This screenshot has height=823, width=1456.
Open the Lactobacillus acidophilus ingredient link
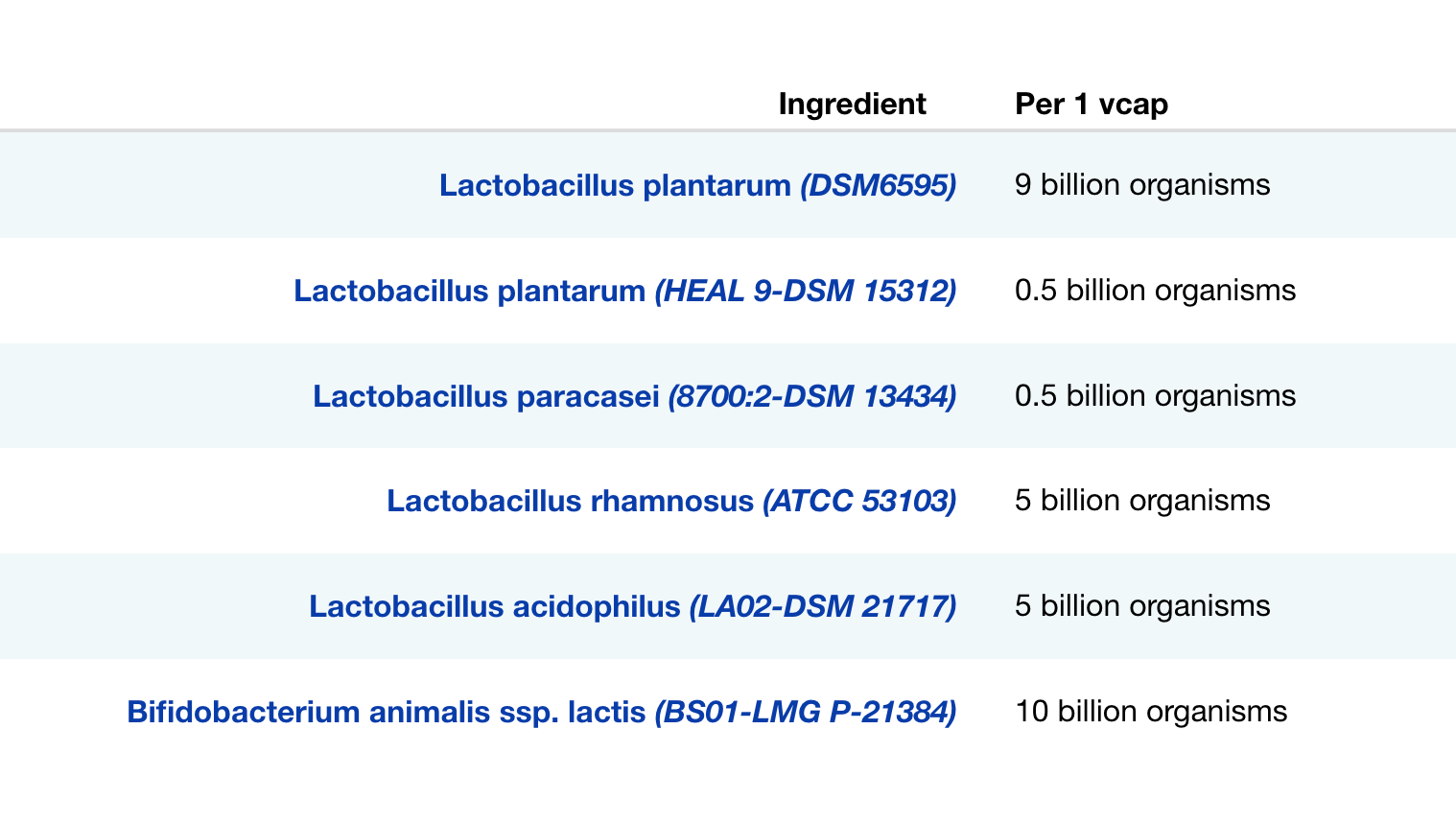494,606
